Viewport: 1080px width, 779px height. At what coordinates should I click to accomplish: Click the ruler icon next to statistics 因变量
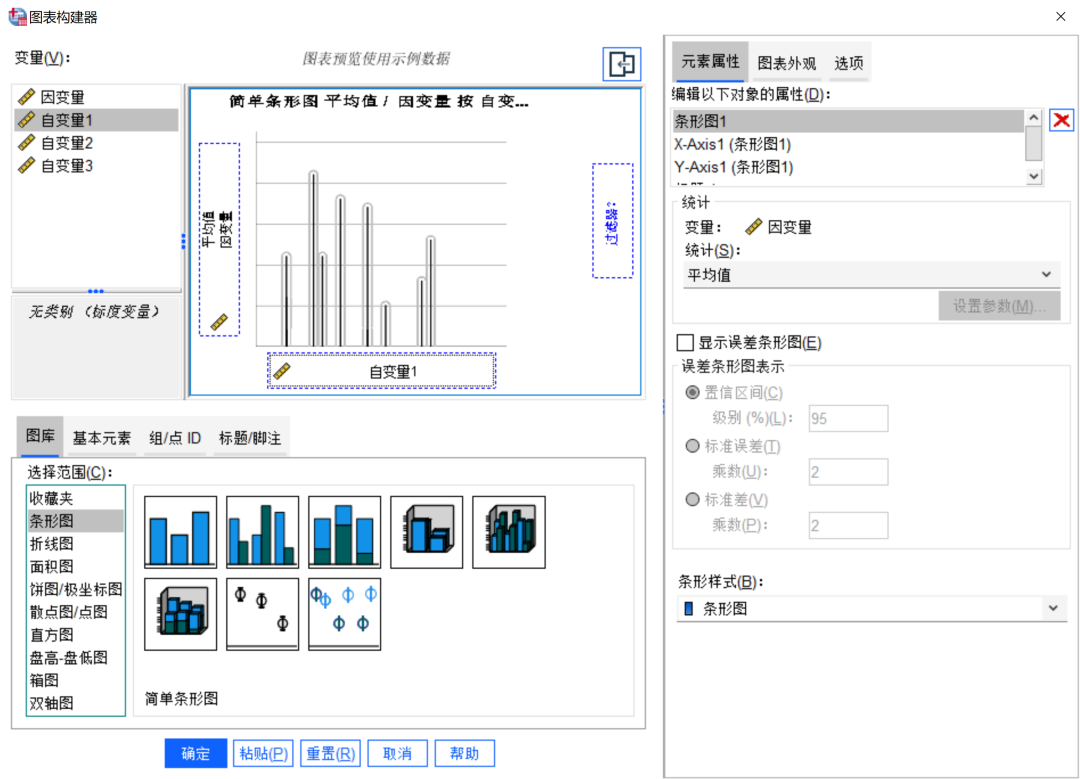tap(754, 227)
